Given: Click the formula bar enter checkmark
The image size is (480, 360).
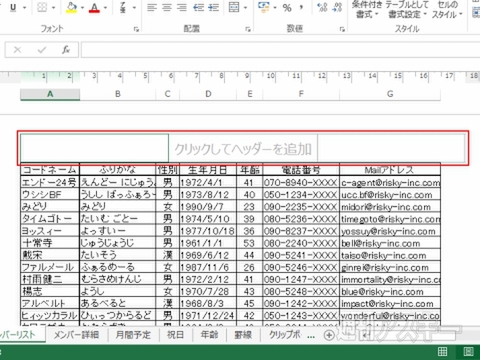Looking at the screenshot, I should 42,50.
